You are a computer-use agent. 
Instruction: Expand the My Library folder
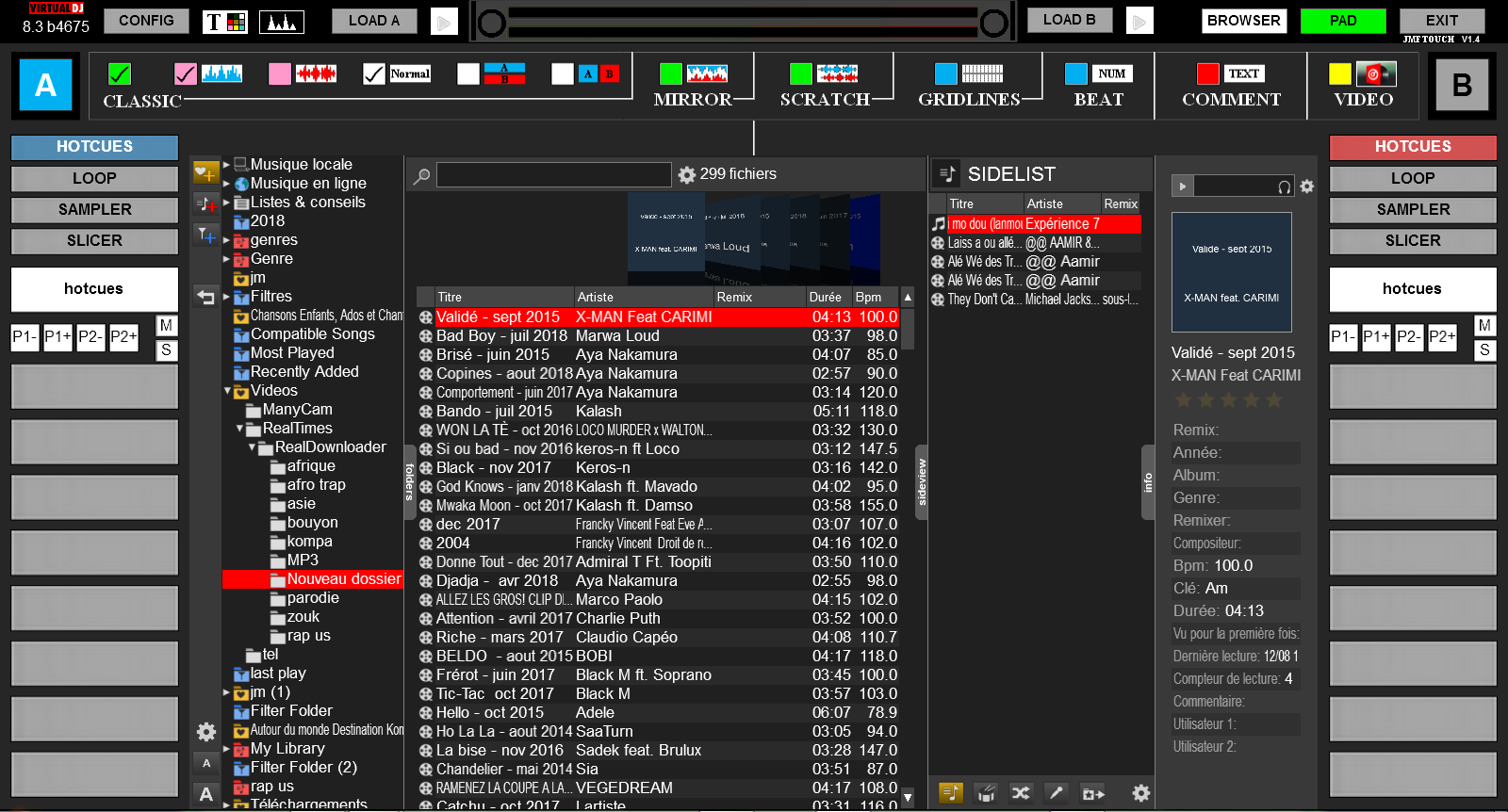coord(226,748)
